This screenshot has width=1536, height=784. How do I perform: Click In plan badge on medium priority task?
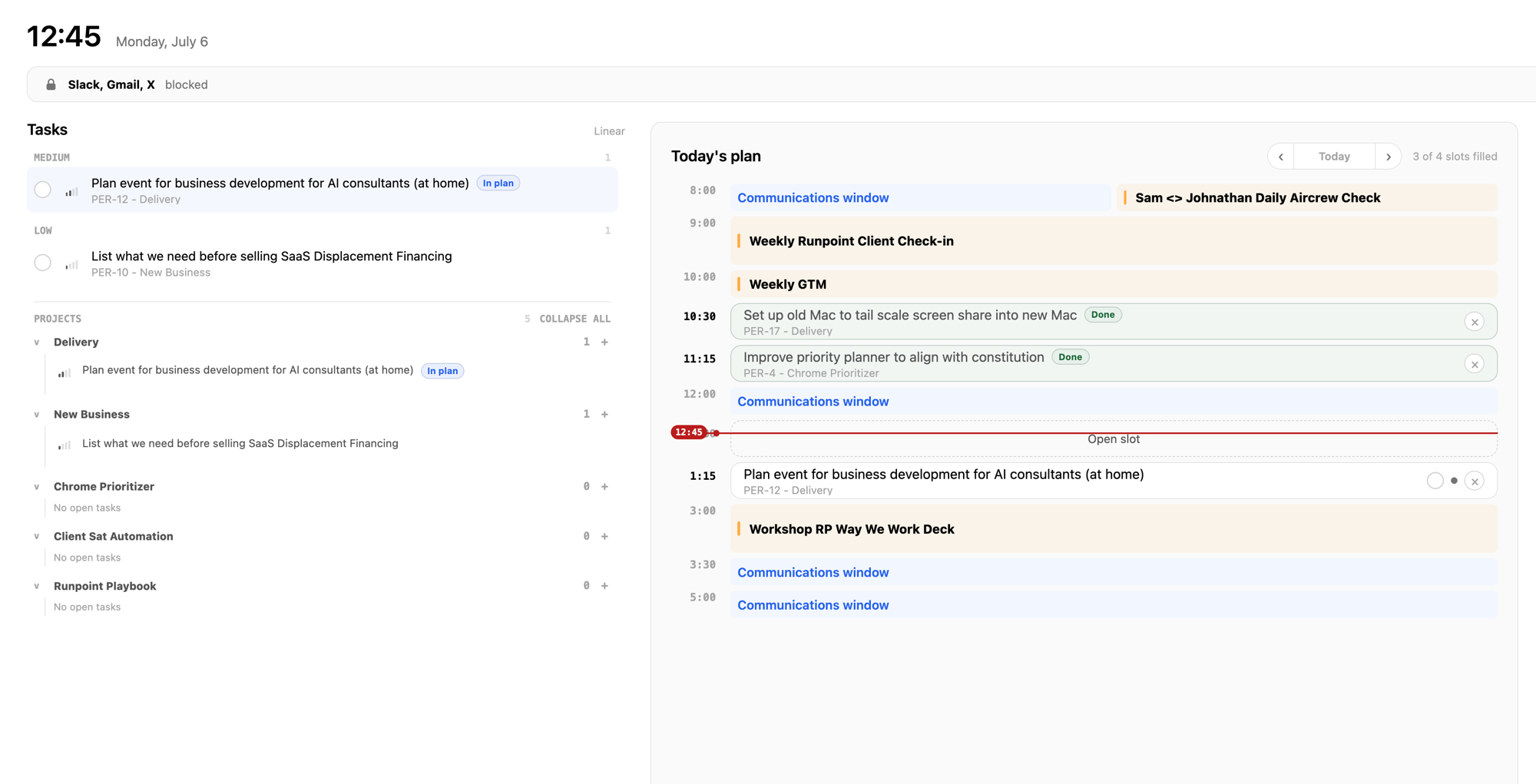pyautogui.click(x=498, y=184)
